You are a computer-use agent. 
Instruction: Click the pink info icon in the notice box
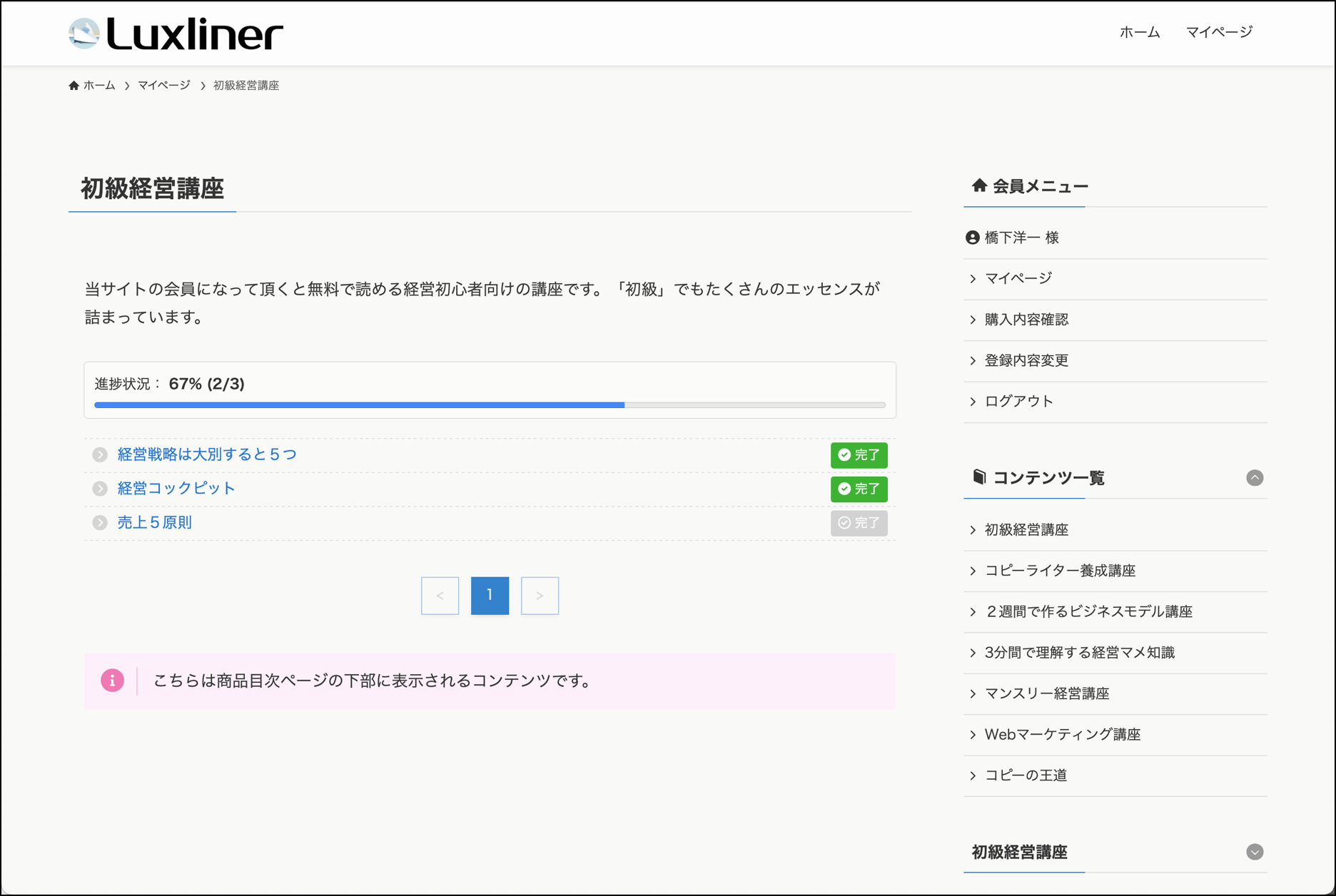pyautogui.click(x=112, y=681)
